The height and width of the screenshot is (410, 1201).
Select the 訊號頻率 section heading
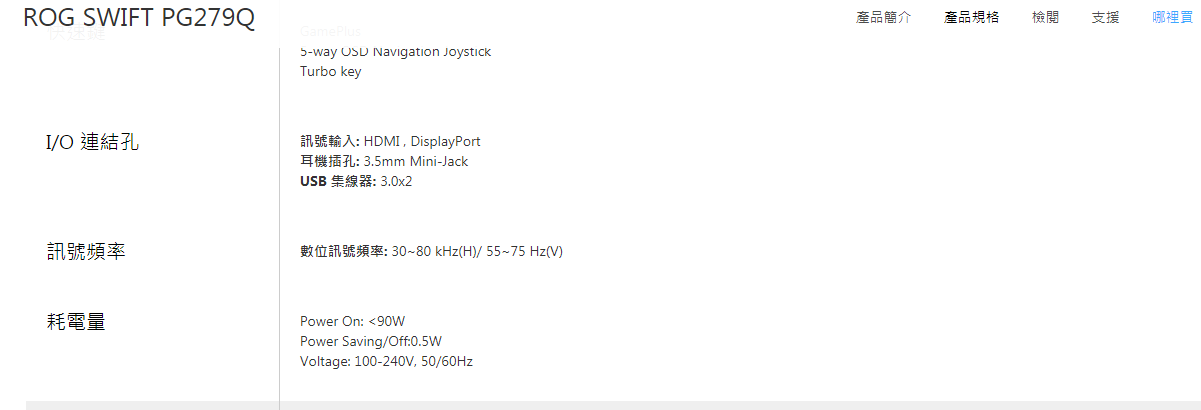pyautogui.click(x=86, y=251)
